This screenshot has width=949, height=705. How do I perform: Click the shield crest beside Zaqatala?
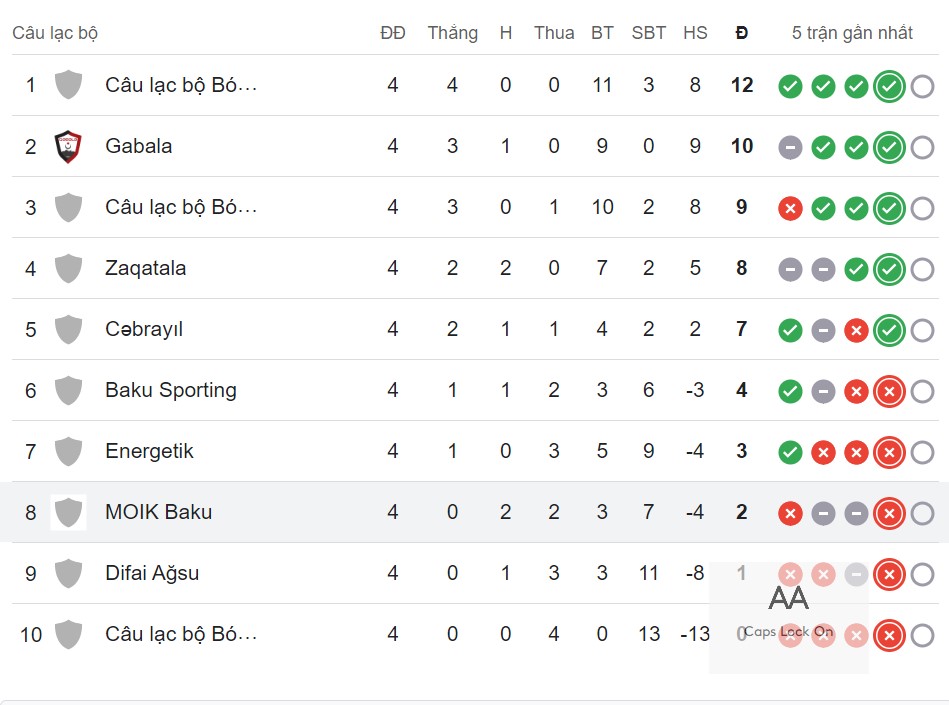(x=68, y=269)
